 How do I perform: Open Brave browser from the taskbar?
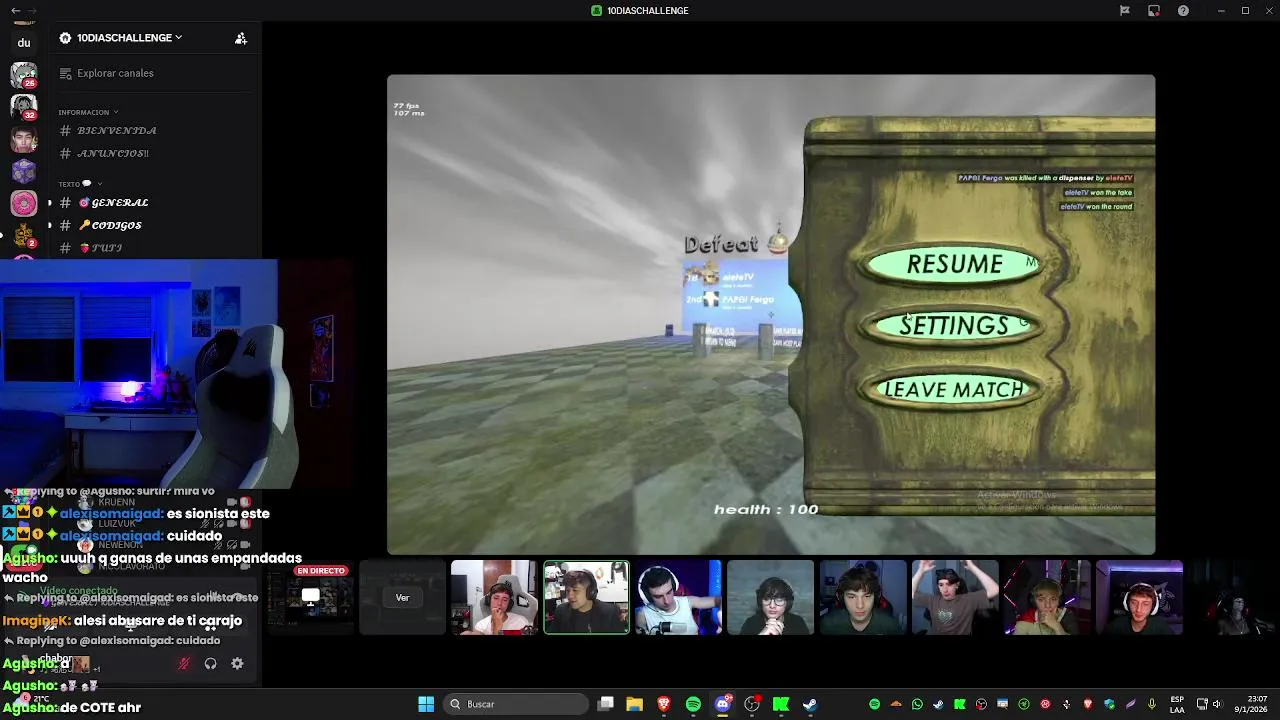(x=663, y=704)
